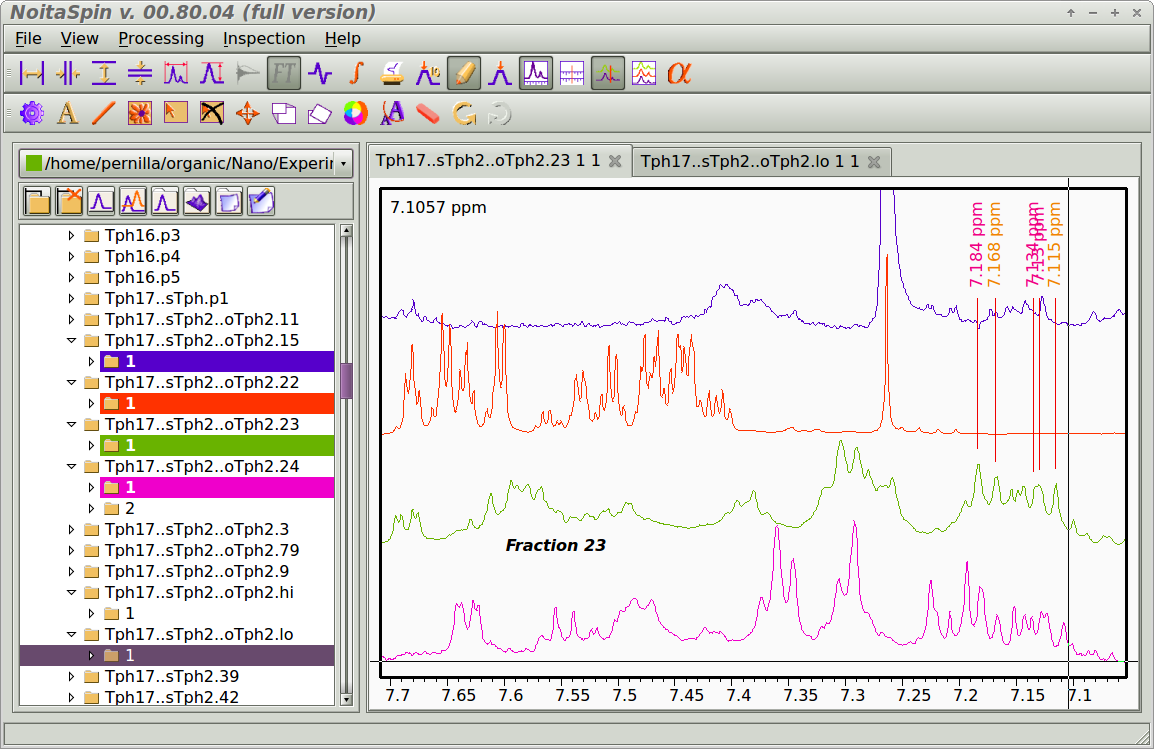The height and width of the screenshot is (749, 1154).
Task: Toggle the multi-colored overlaid spectra button
Action: coord(644,73)
